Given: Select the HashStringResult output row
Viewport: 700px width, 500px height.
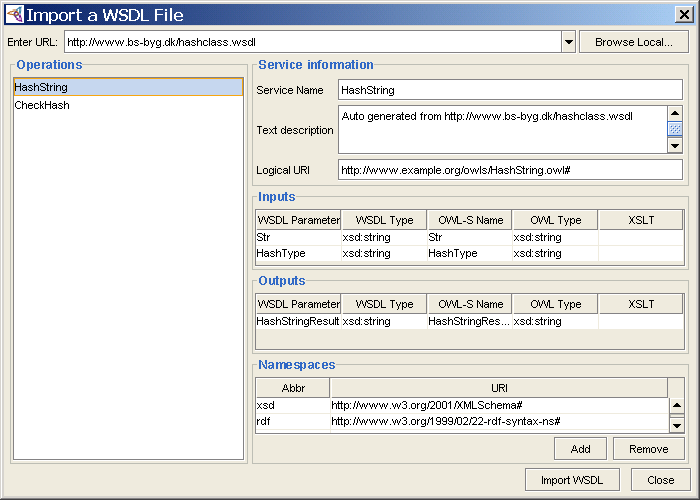Looking at the screenshot, I should click(x=298, y=321).
